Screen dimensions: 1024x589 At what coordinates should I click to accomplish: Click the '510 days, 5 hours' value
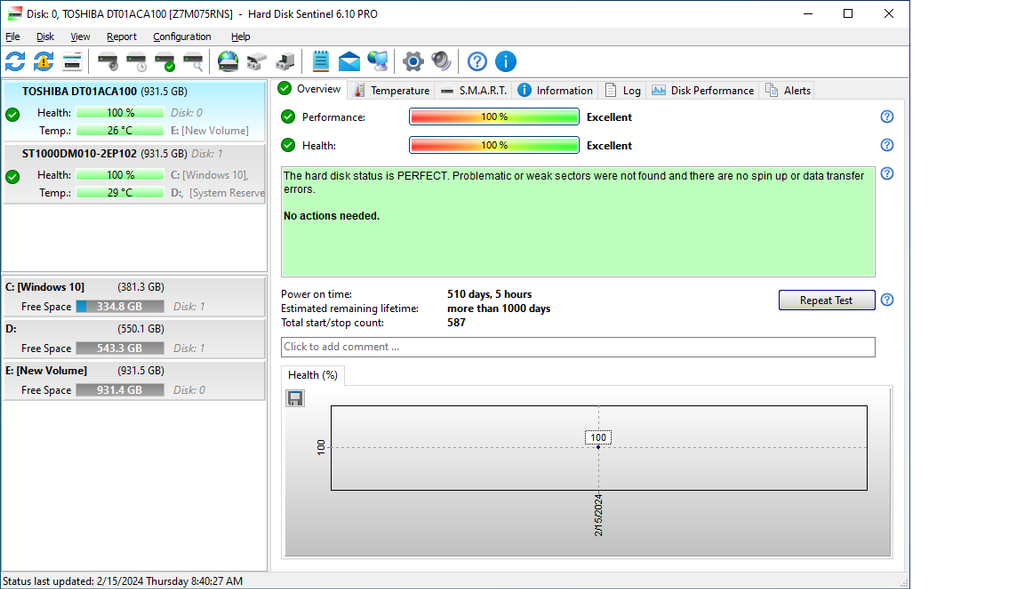[x=489, y=294]
